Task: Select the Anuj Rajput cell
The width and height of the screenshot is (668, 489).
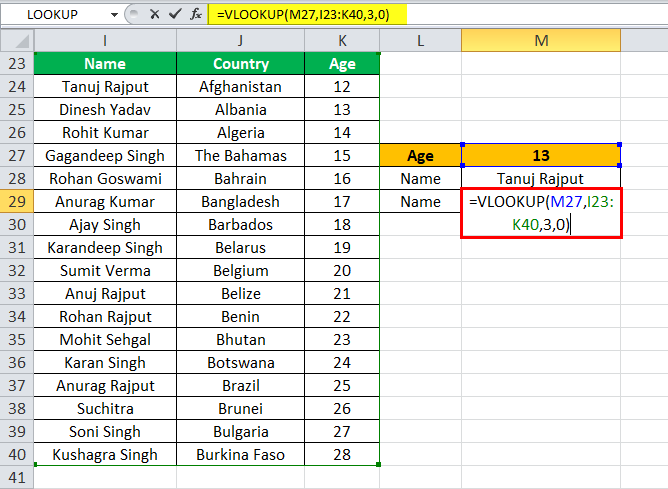Action: tap(105, 293)
